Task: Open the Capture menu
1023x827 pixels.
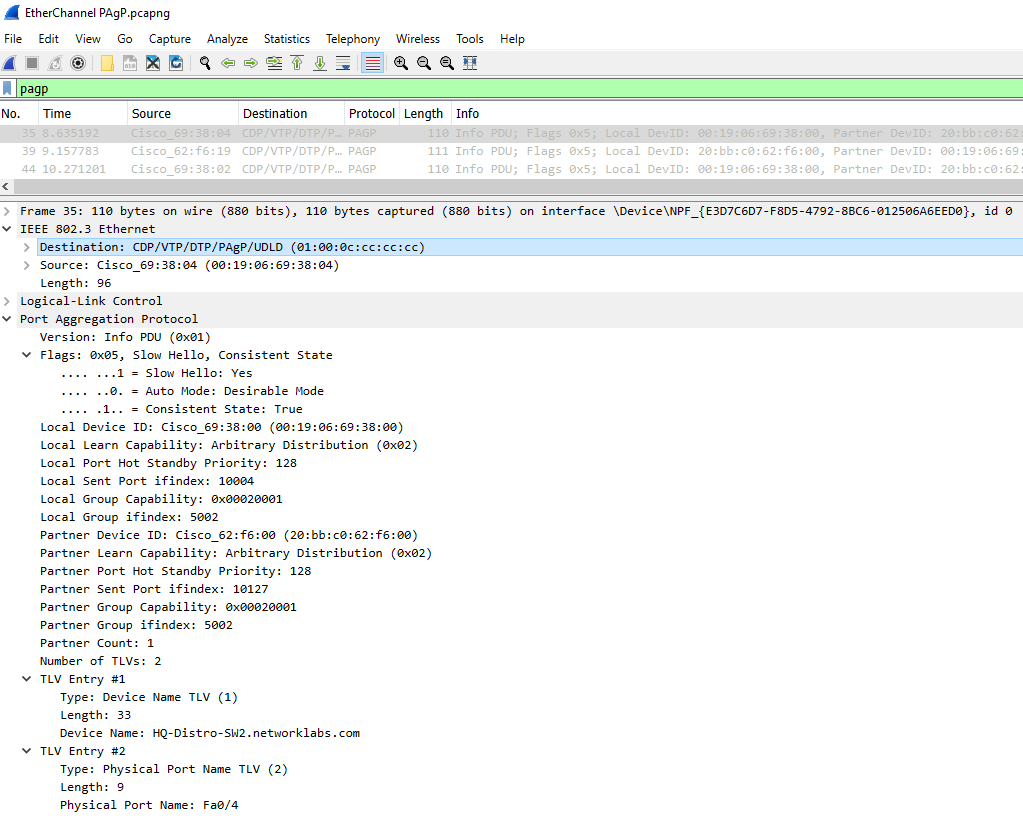Action: pyautogui.click(x=170, y=39)
